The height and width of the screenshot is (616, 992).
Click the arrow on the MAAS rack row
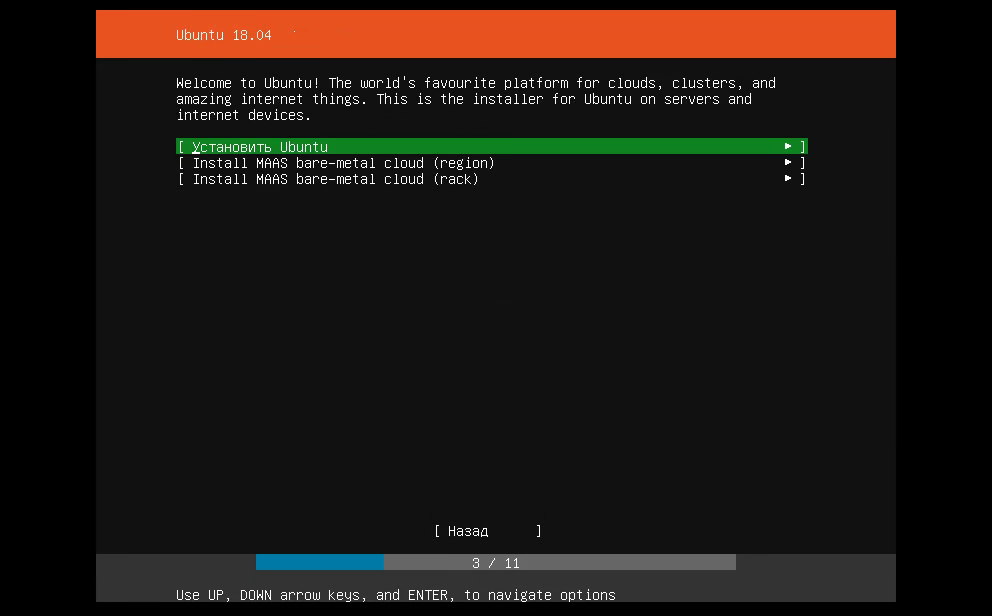[x=788, y=179]
